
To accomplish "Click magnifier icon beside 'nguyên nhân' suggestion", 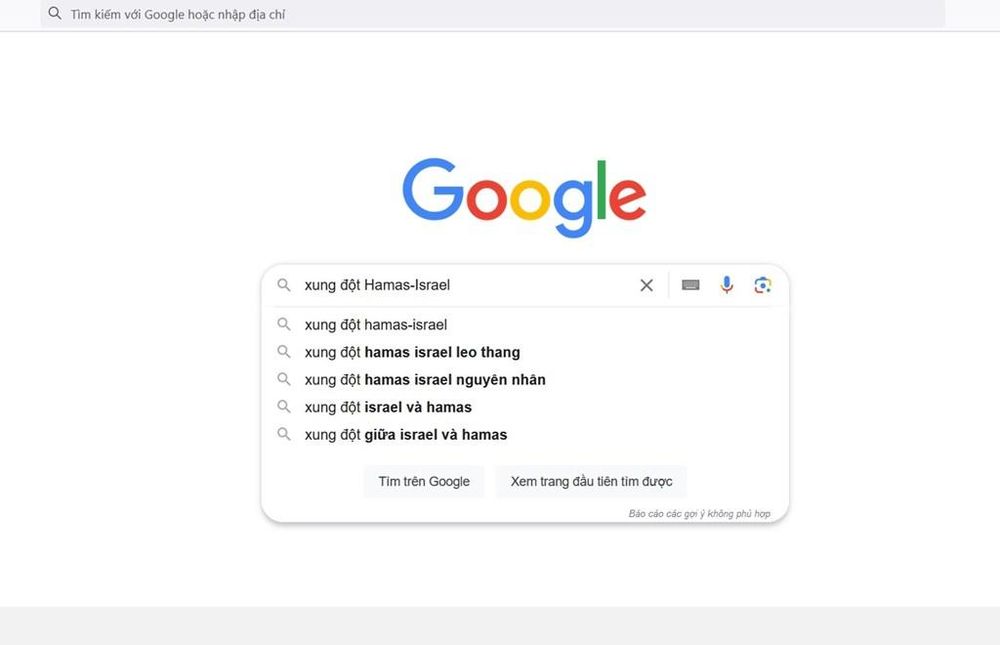I will pyautogui.click(x=284, y=379).
